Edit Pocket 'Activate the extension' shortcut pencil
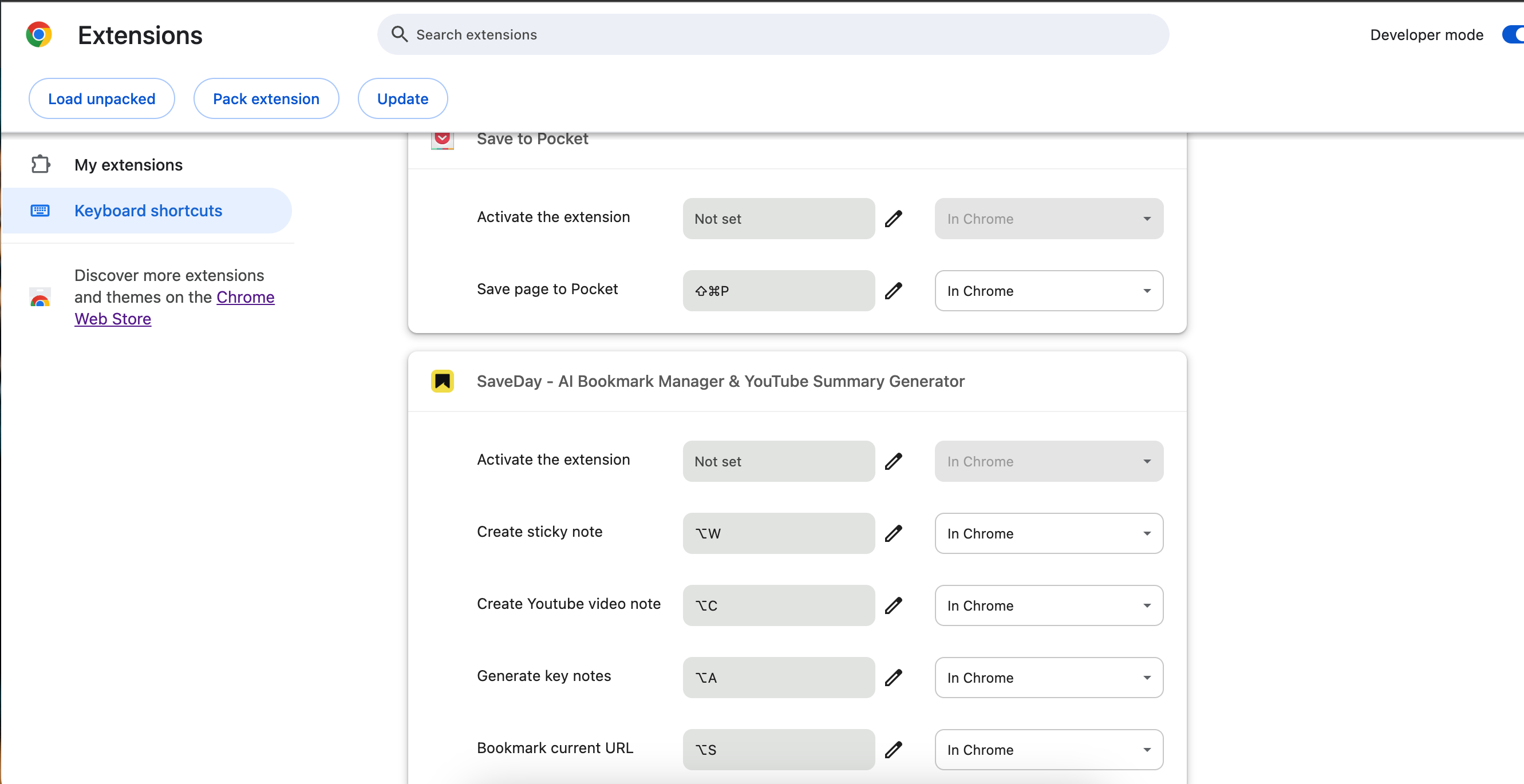Image resolution: width=1524 pixels, height=784 pixels. [x=893, y=219]
